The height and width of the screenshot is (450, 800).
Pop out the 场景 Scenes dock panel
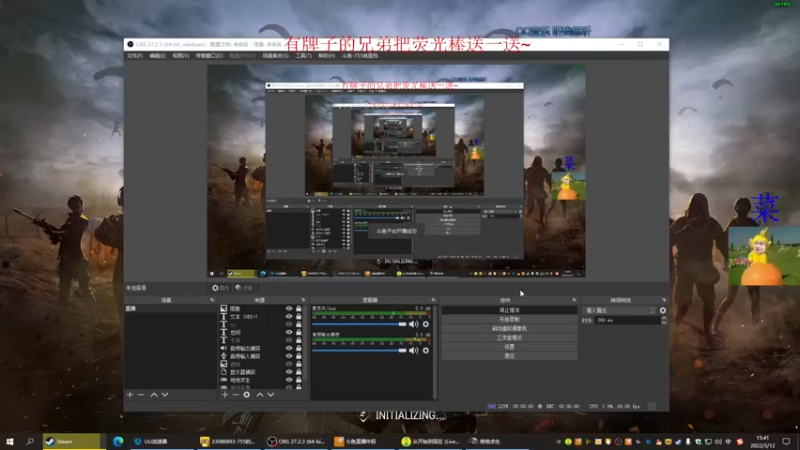[x=212, y=300]
